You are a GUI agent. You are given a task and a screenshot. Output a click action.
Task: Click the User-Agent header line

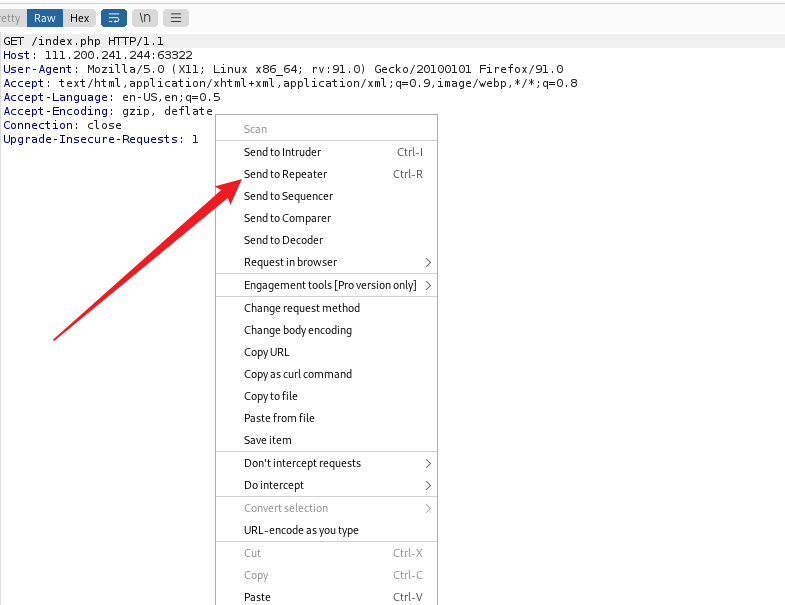283,69
